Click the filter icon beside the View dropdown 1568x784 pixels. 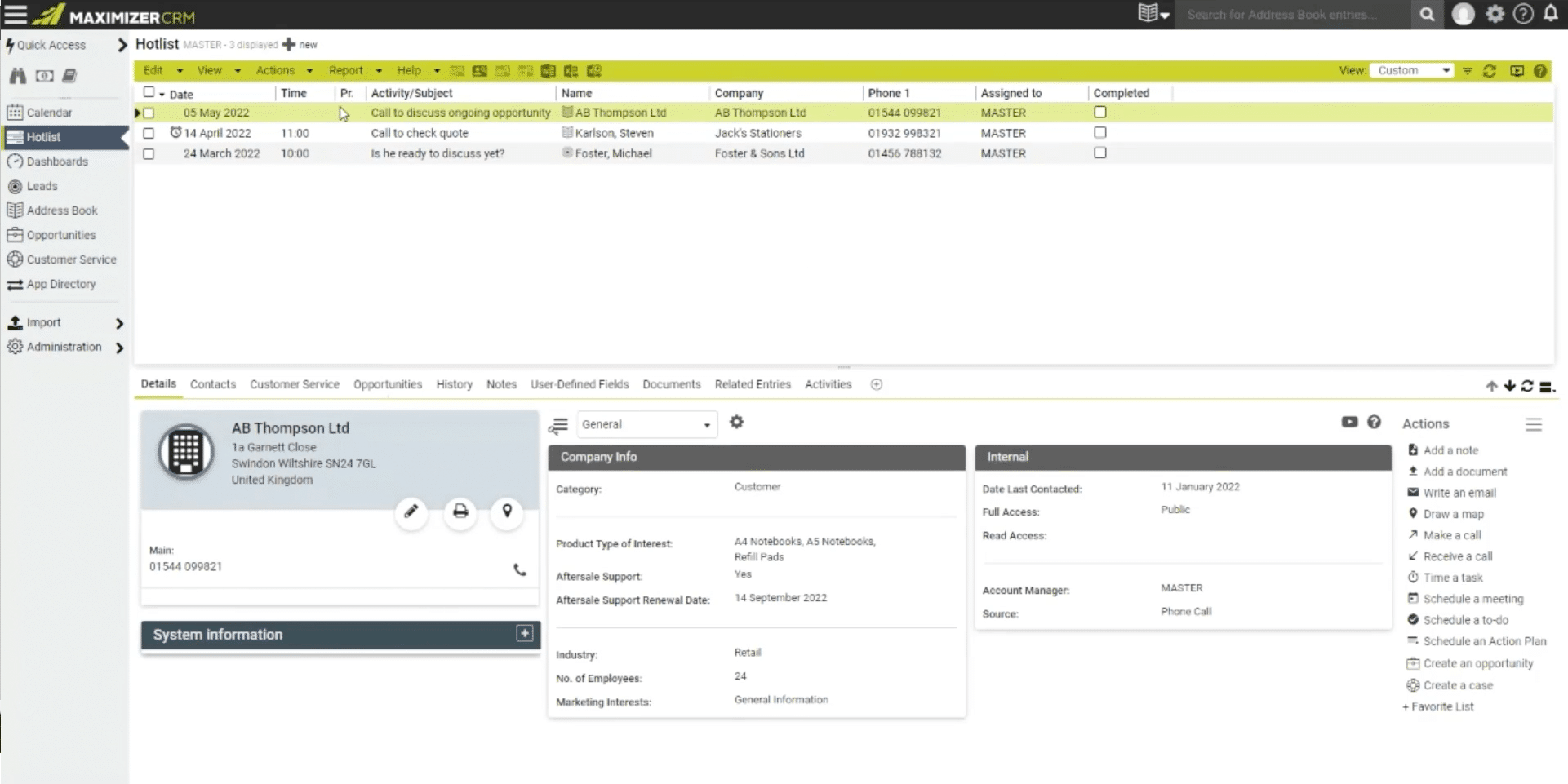click(1467, 71)
